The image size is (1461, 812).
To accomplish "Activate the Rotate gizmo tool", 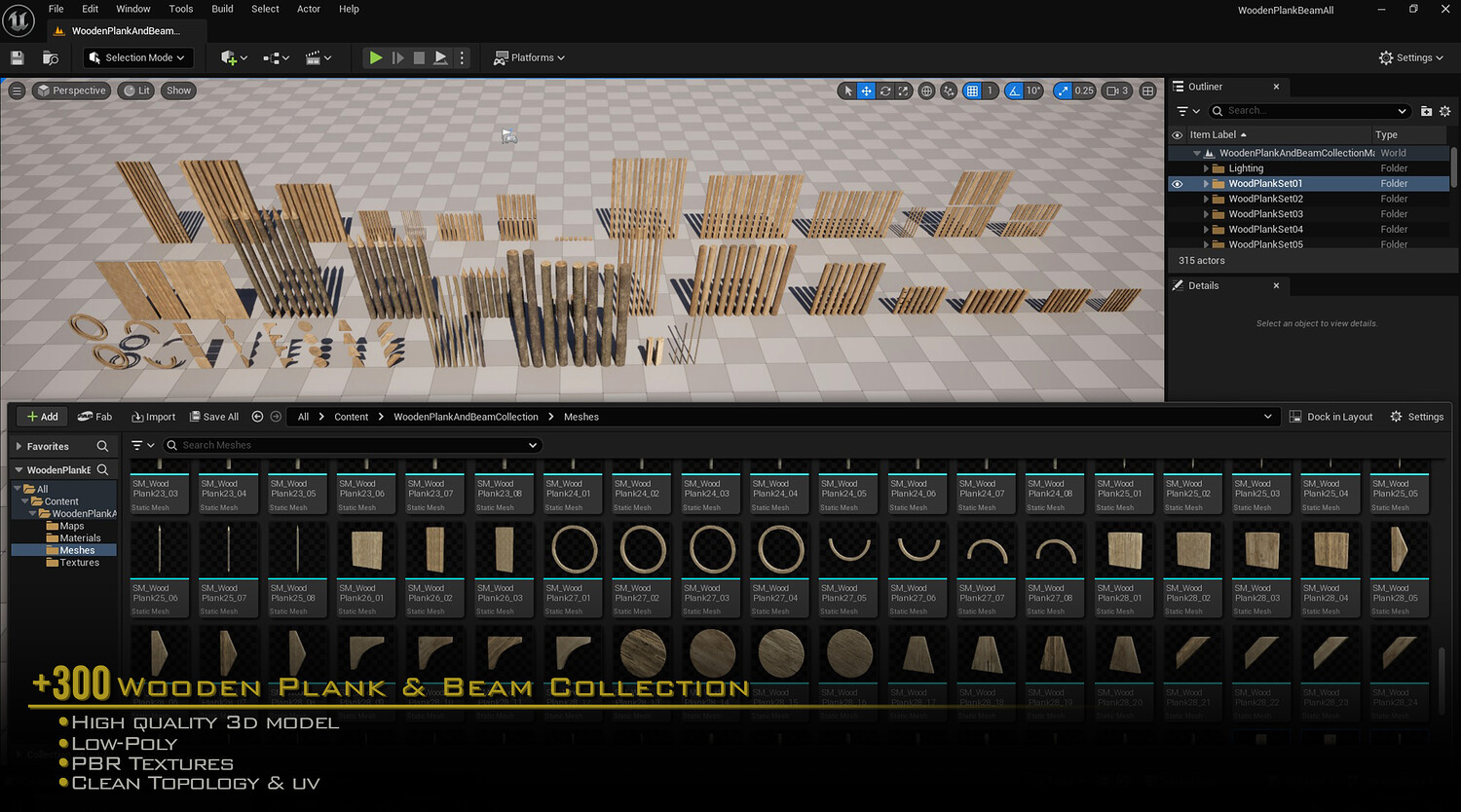I will [885, 91].
